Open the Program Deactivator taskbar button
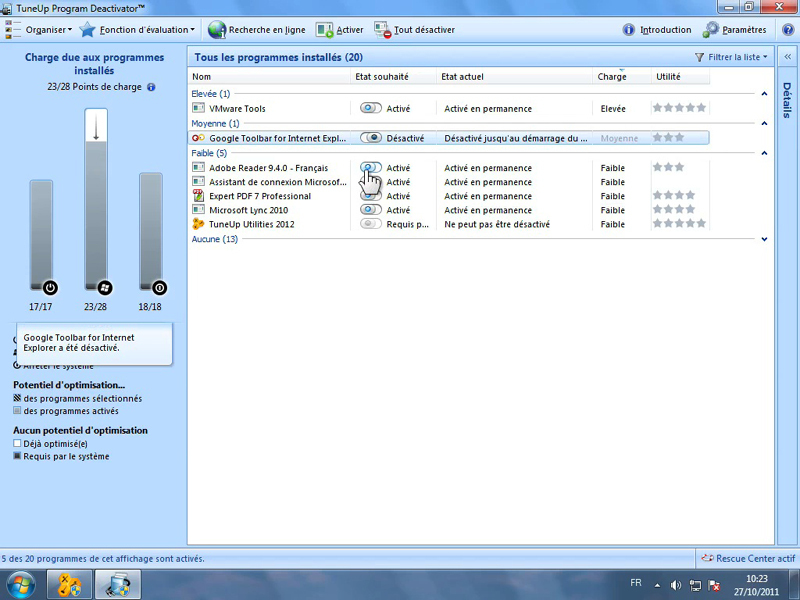The height and width of the screenshot is (600, 800). (x=118, y=585)
